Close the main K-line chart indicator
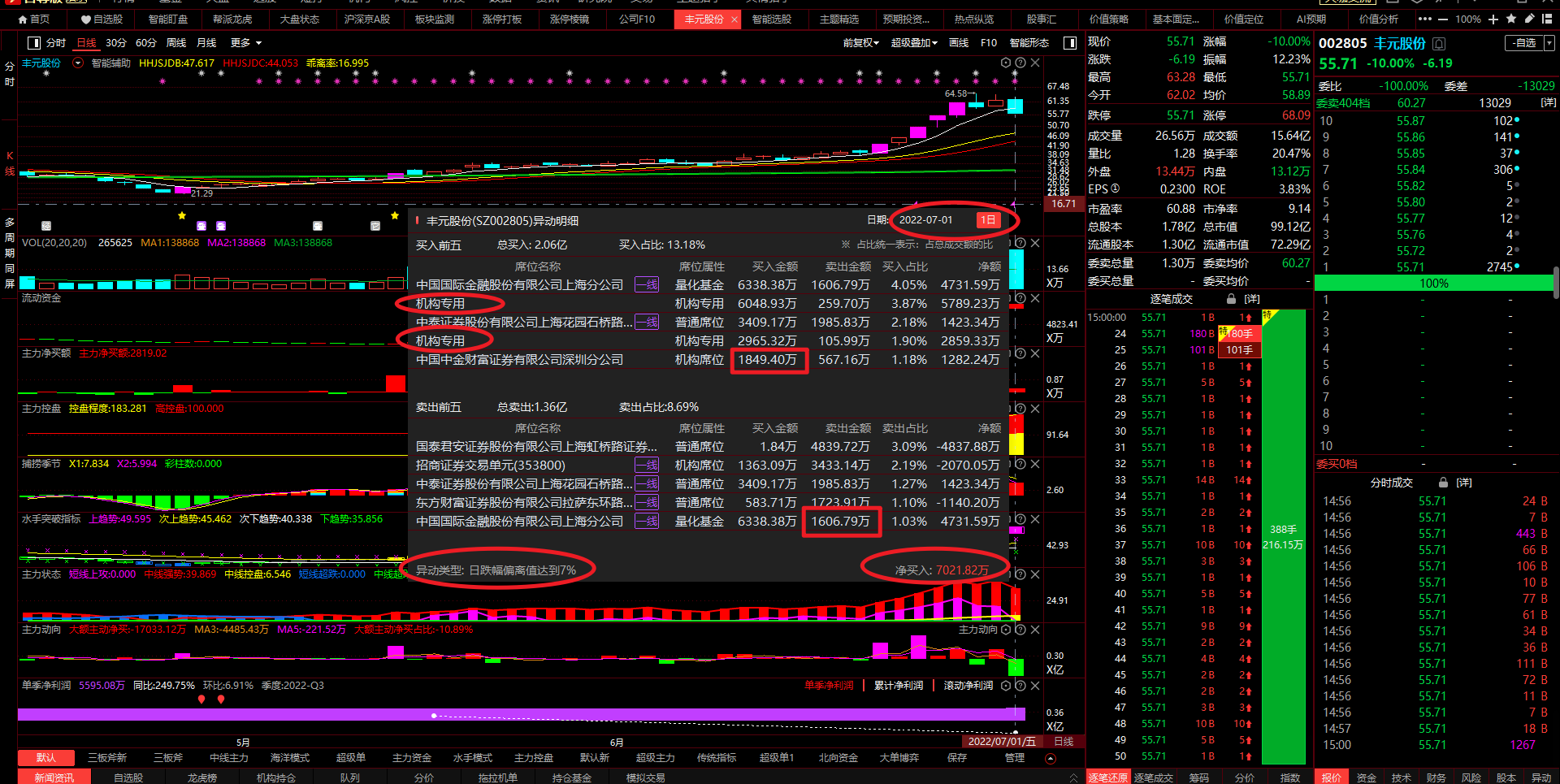Image resolution: width=1560 pixels, height=784 pixels. (x=1035, y=63)
